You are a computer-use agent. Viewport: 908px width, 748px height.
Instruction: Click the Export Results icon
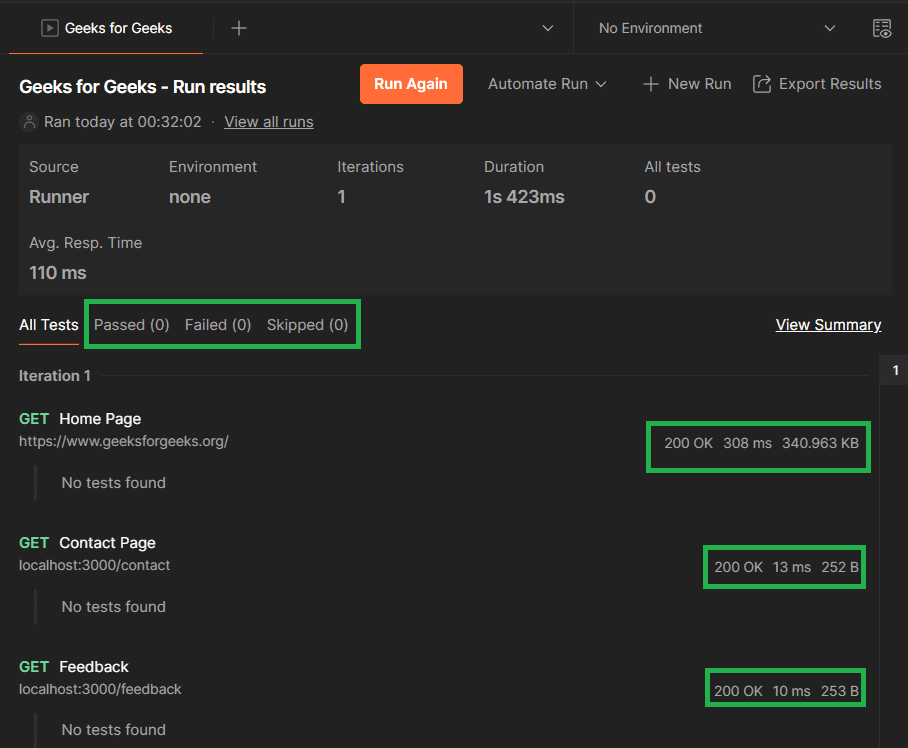tap(762, 84)
